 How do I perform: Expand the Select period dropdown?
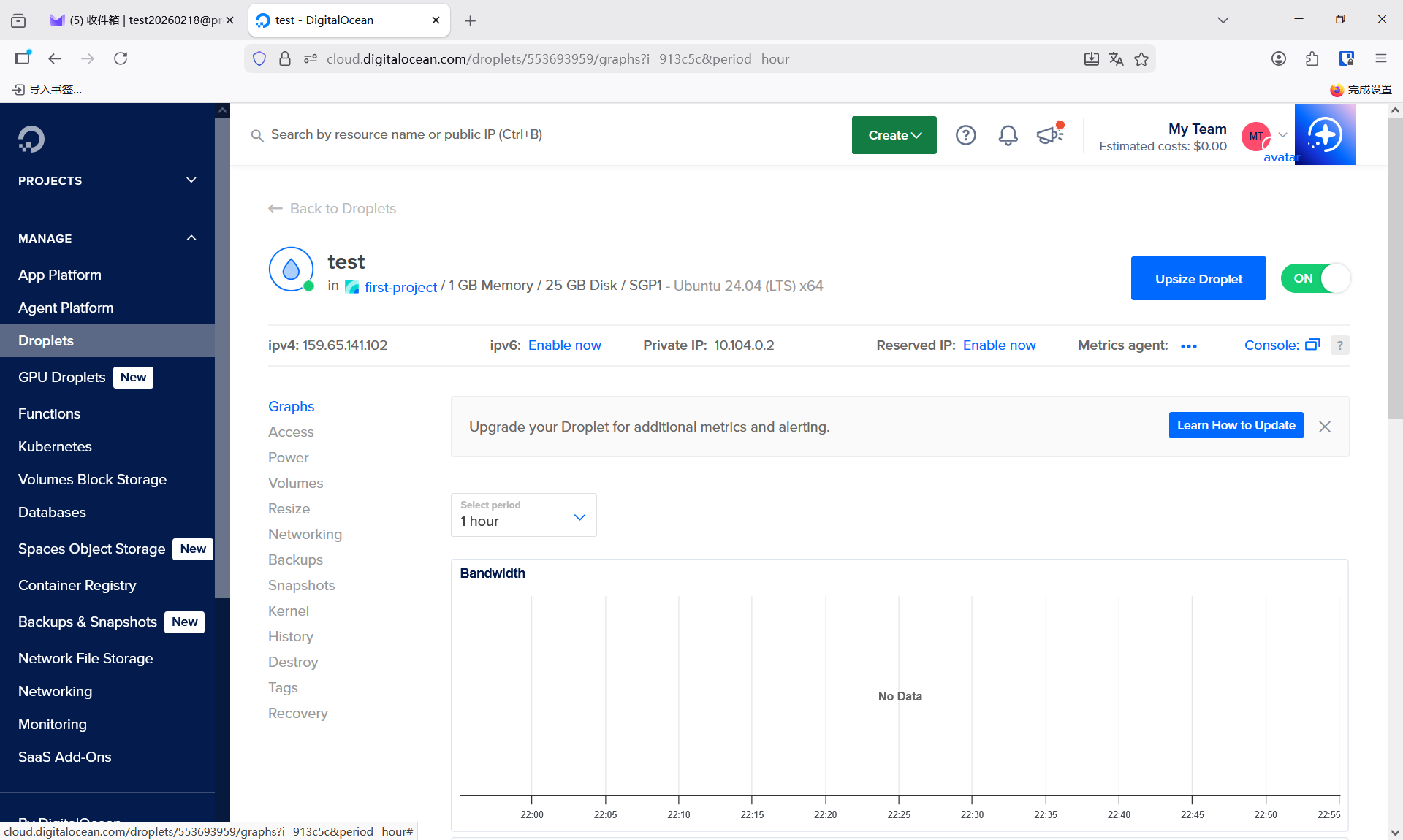[x=523, y=515]
